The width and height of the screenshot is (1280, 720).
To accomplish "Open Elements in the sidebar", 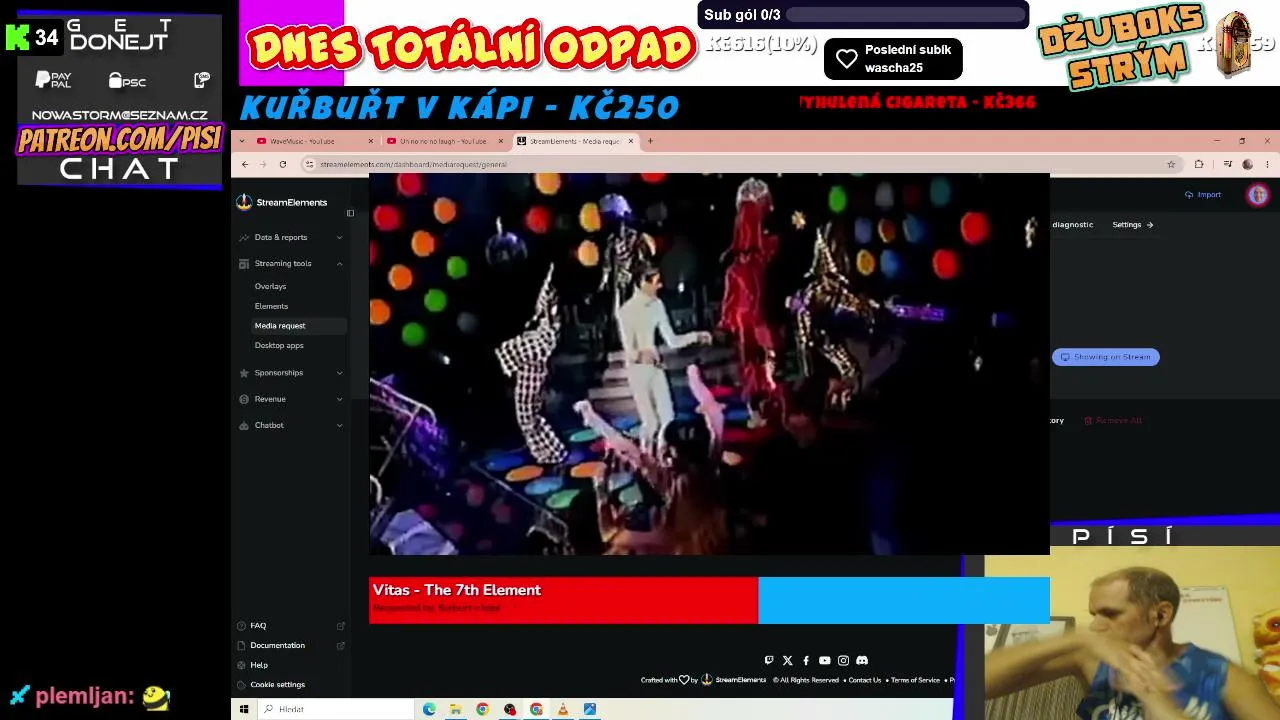I will pos(271,306).
